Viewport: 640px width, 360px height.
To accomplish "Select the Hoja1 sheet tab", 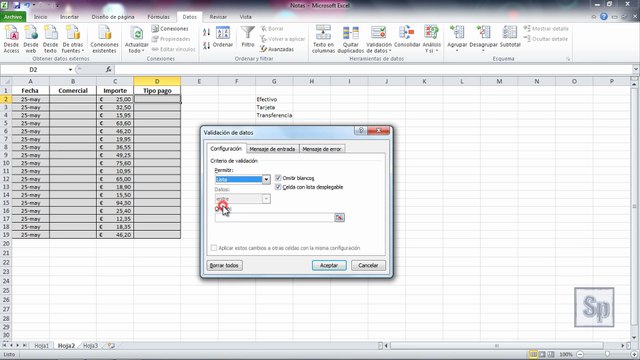I will coord(41,345).
